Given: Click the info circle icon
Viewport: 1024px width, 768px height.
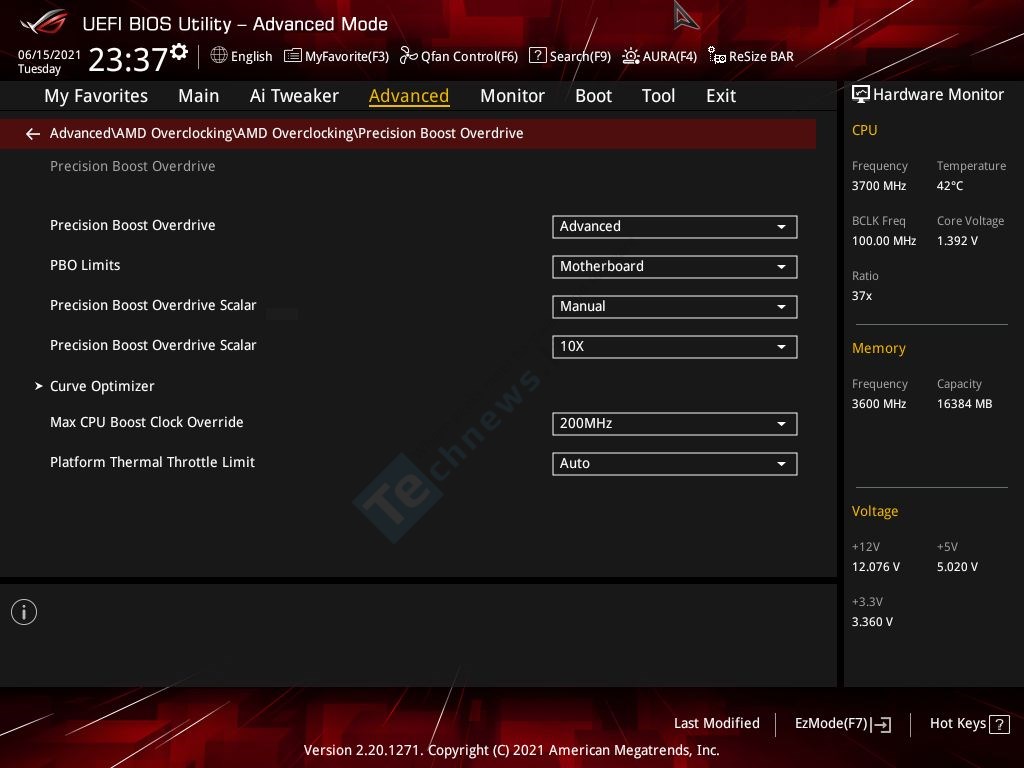Looking at the screenshot, I should pos(24,612).
